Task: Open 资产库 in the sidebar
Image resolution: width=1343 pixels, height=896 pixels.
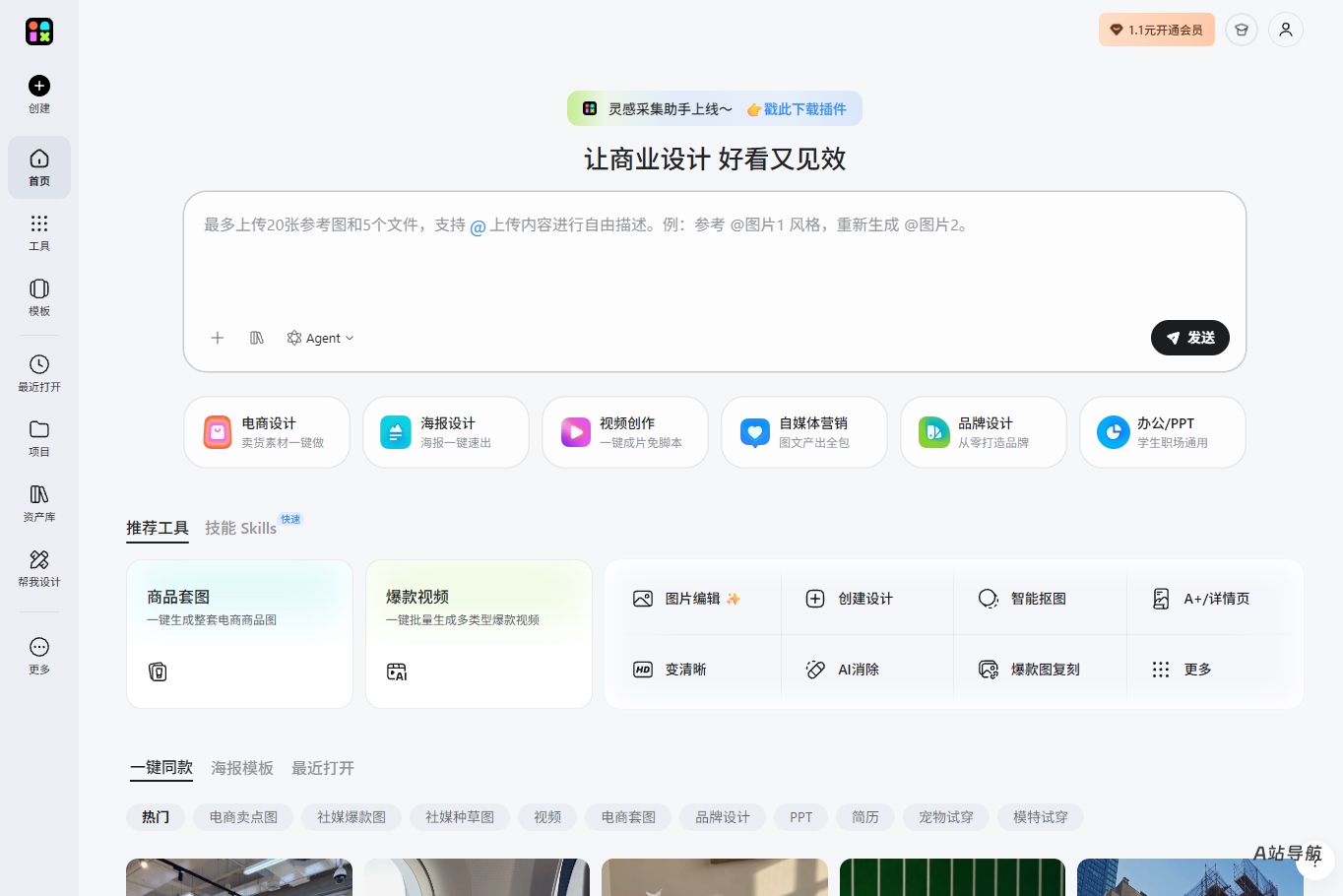Action: coord(39,503)
